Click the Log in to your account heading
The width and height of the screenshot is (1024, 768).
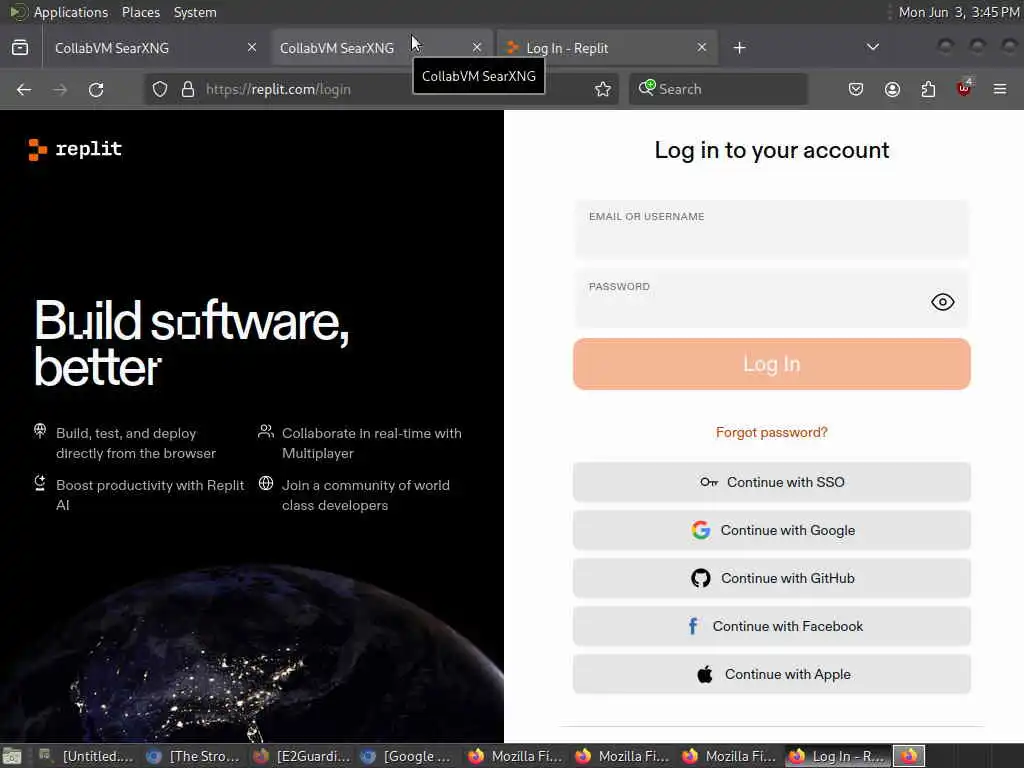(771, 150)
